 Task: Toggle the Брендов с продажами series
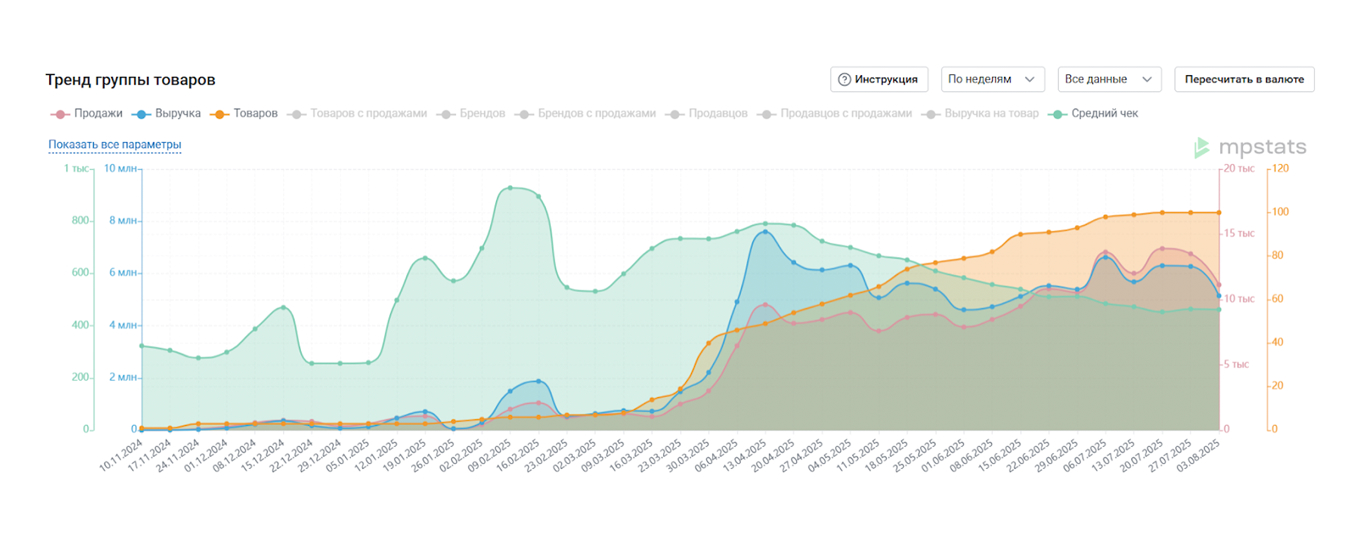pos(596,114)
